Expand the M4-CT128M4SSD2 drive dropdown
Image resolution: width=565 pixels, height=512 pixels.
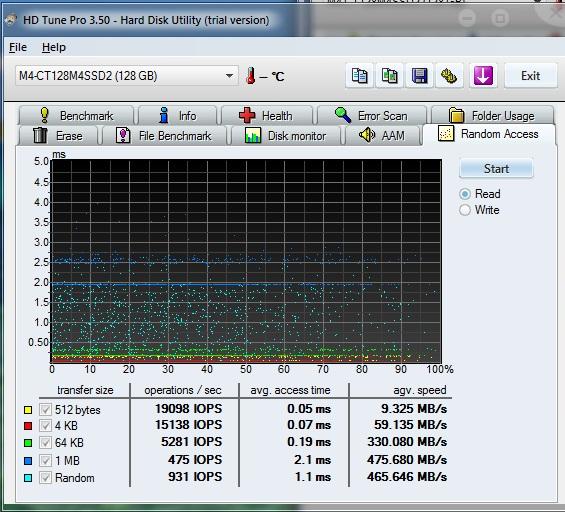pyautogui.click(x=126, y=76)
